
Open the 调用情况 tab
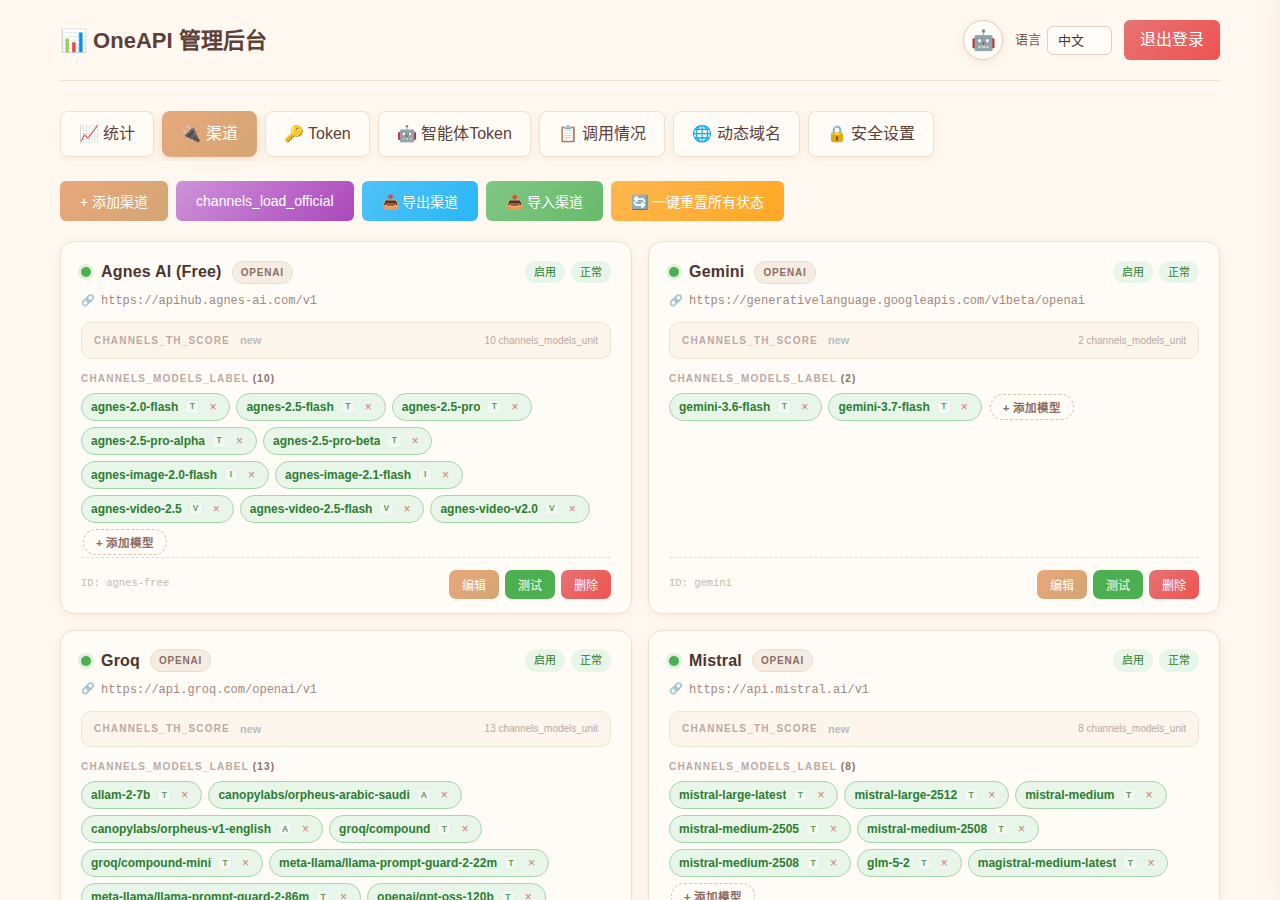point(602,134)
